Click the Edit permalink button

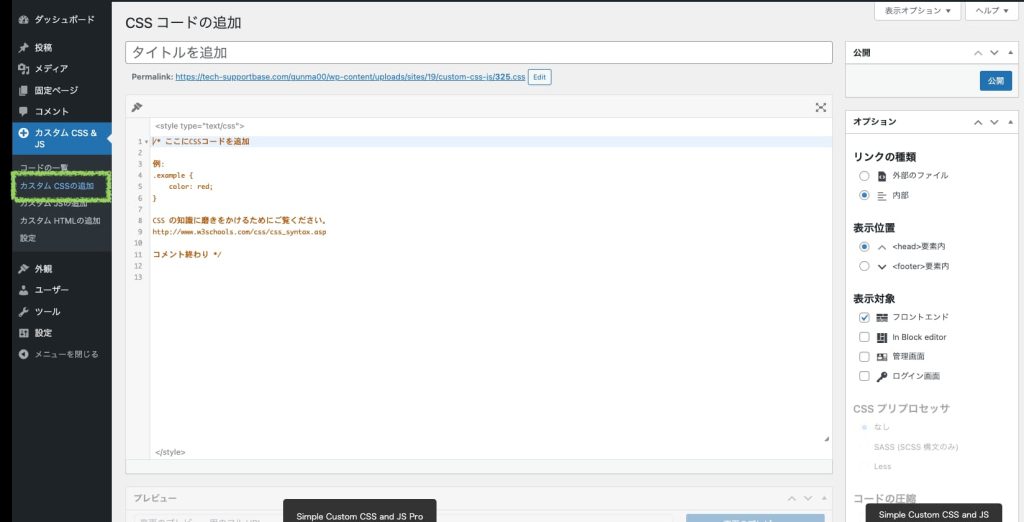coord(539,77)
